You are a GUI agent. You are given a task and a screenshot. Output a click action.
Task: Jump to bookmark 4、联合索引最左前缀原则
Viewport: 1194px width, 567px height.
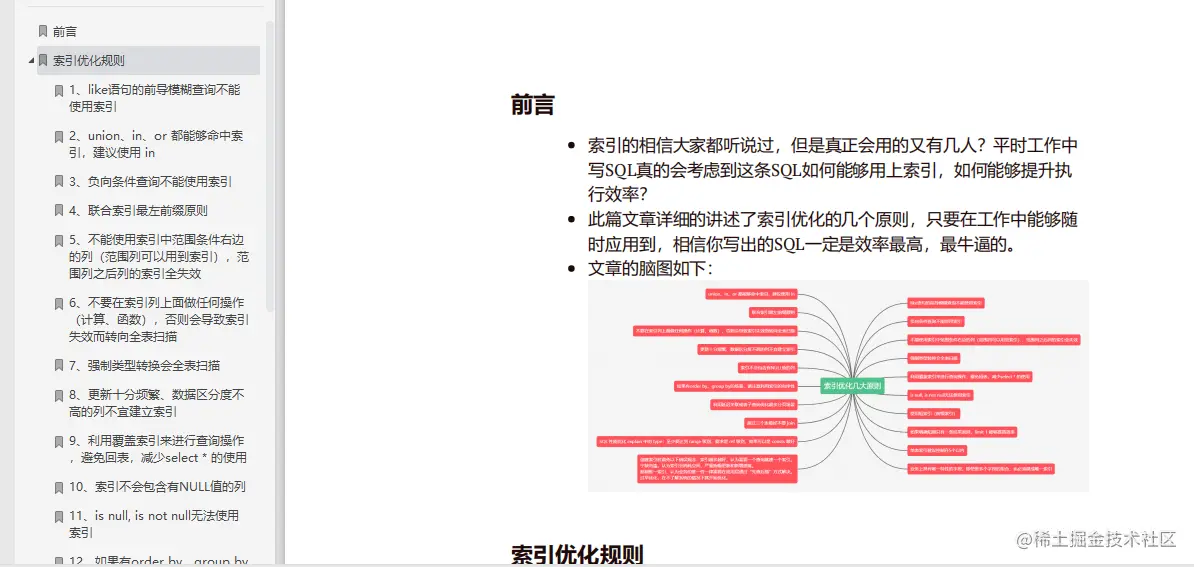point(138,211)
